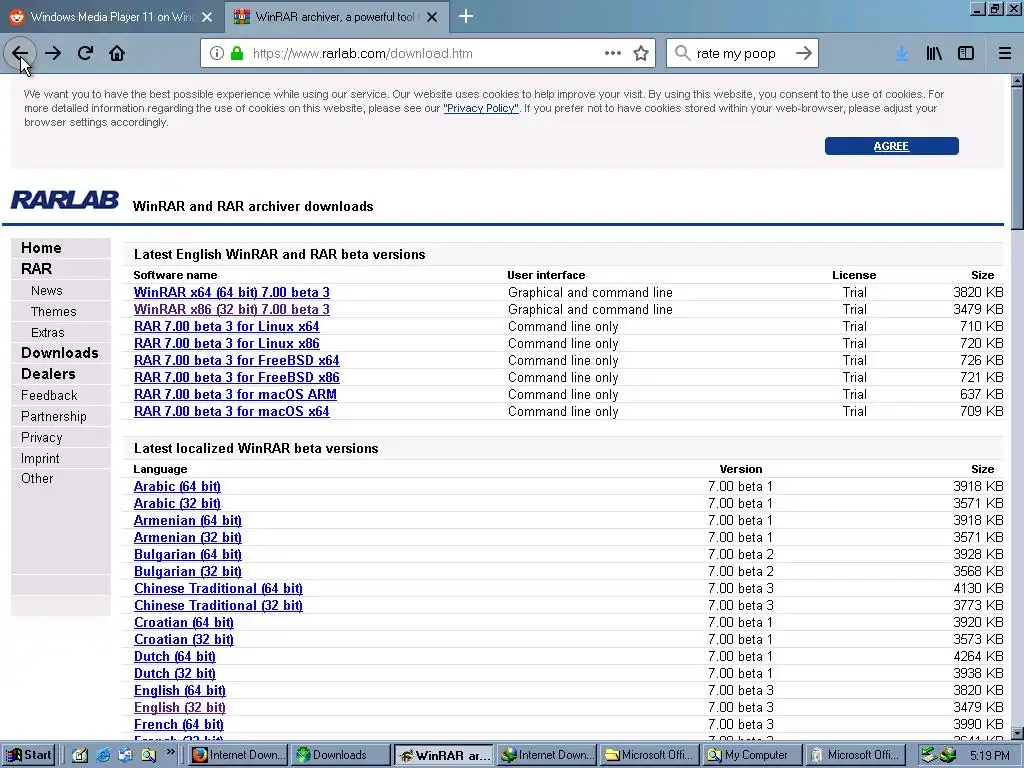Click the forward navigation arrow
This screenshot has width=1024, height=768.
coord(53,54)
